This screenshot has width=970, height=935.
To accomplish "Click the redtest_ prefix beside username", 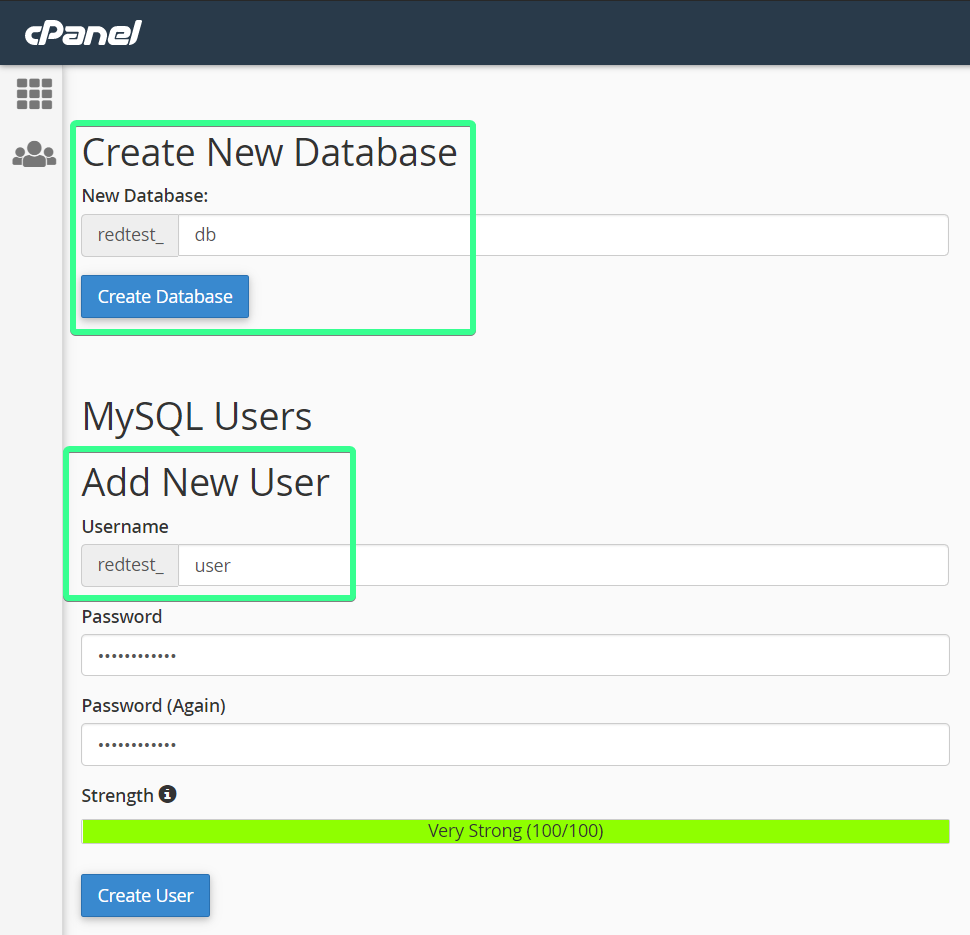I will click(130, 565).
